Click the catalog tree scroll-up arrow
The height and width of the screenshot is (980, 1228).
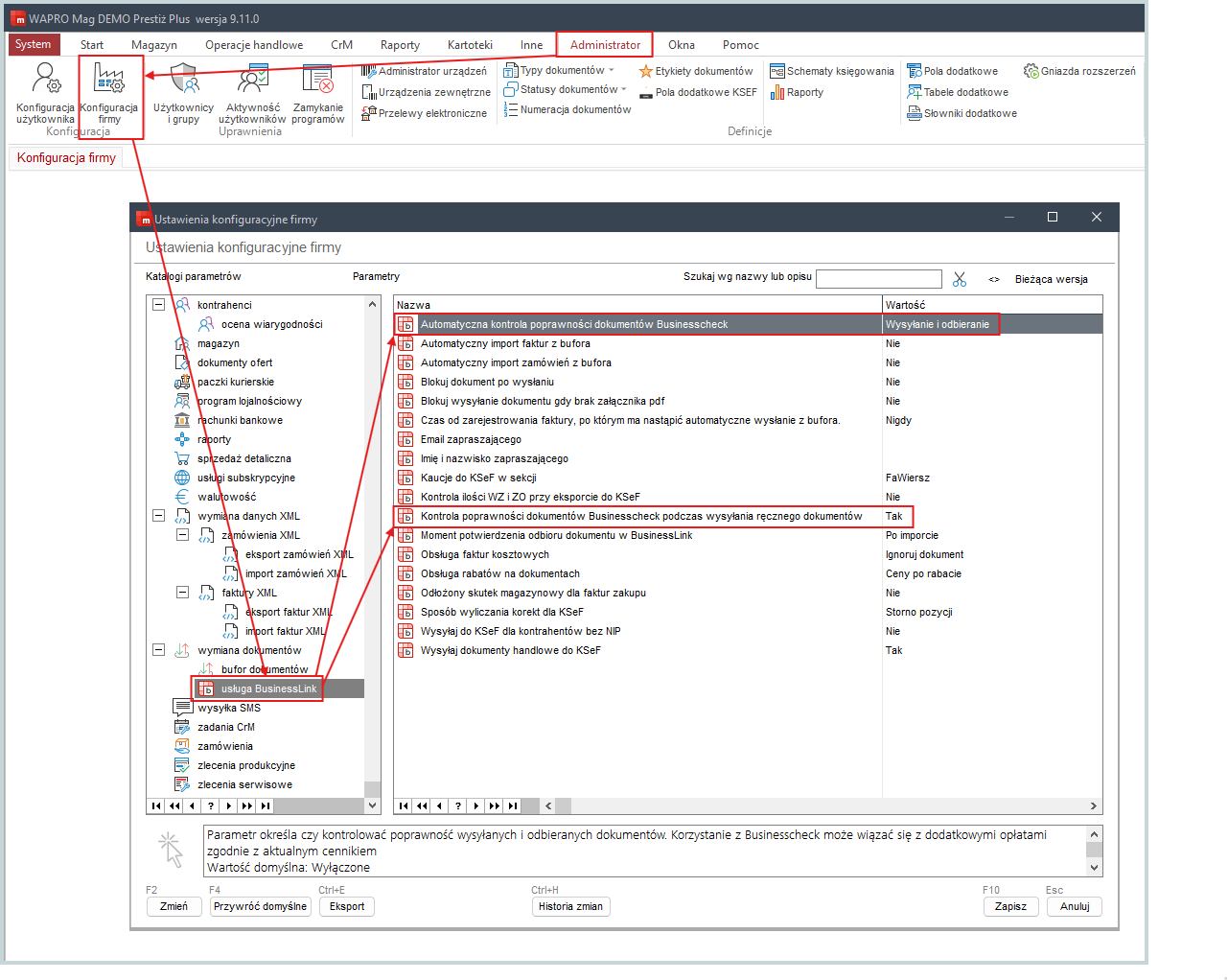[373, 304]
